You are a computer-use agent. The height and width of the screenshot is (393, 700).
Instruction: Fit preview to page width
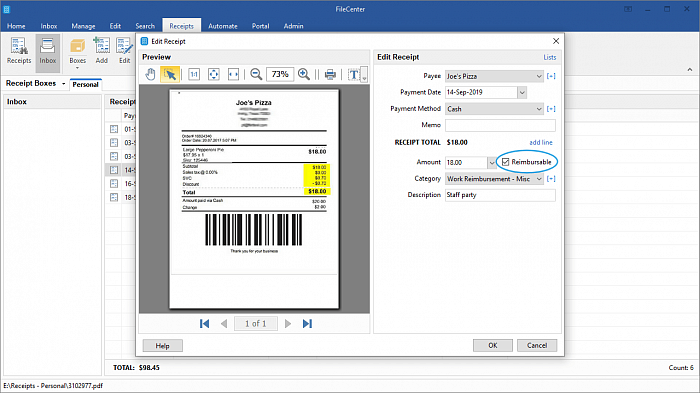[233, 74]
